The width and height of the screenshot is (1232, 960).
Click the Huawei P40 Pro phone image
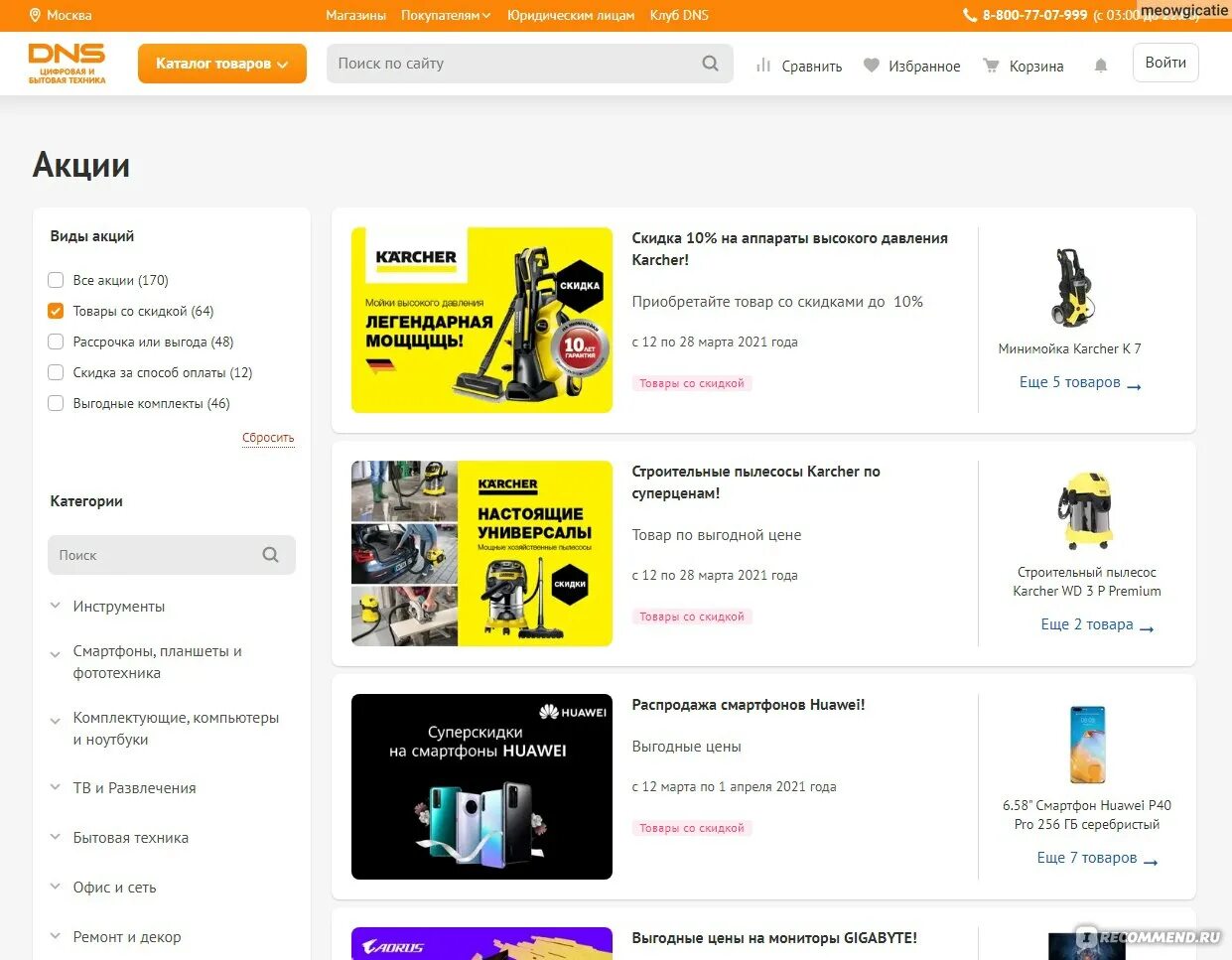[x=1087, y=745]
